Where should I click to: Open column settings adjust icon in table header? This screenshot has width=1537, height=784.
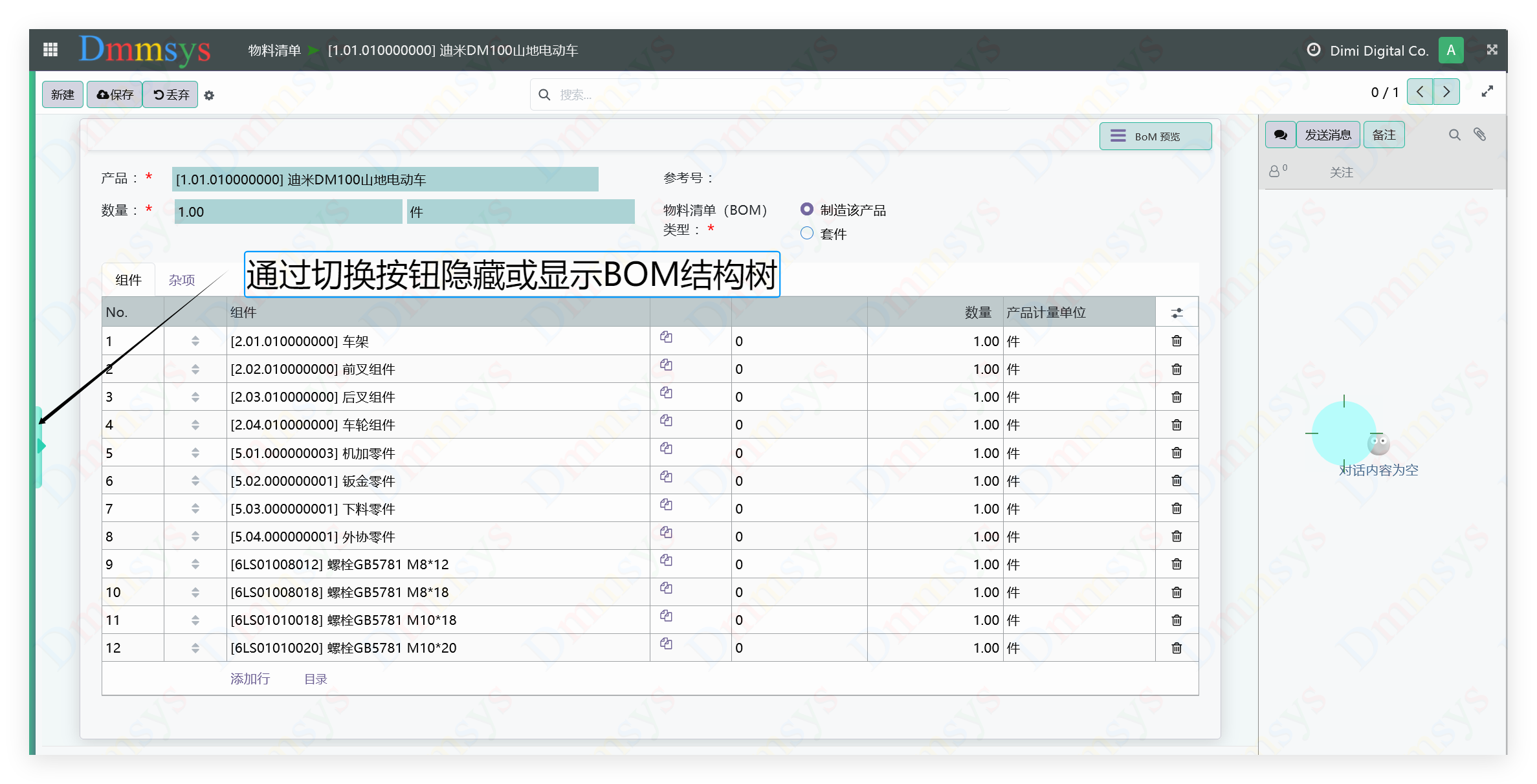point(1177,313)
